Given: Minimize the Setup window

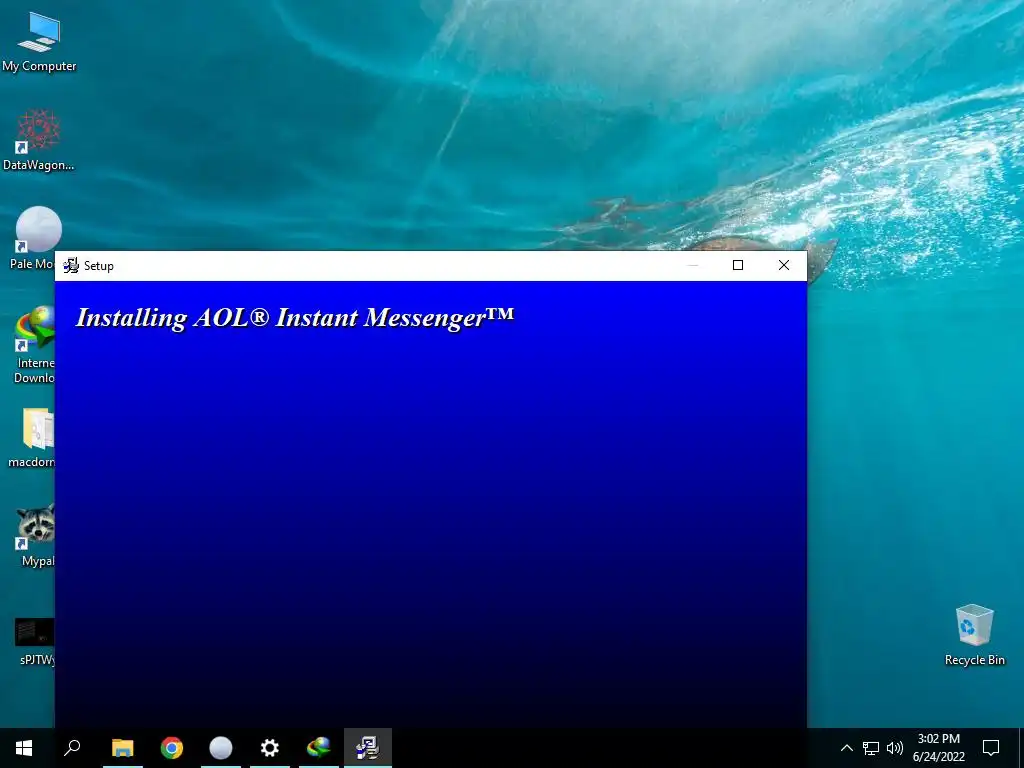Looking at the screenshot, I should point(693,265).
